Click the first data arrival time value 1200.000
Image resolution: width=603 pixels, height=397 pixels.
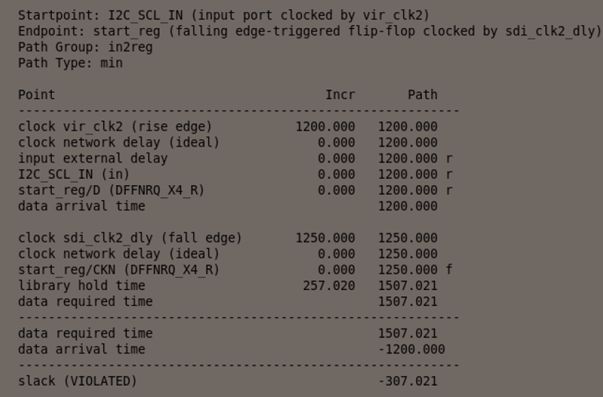[408, 206]
